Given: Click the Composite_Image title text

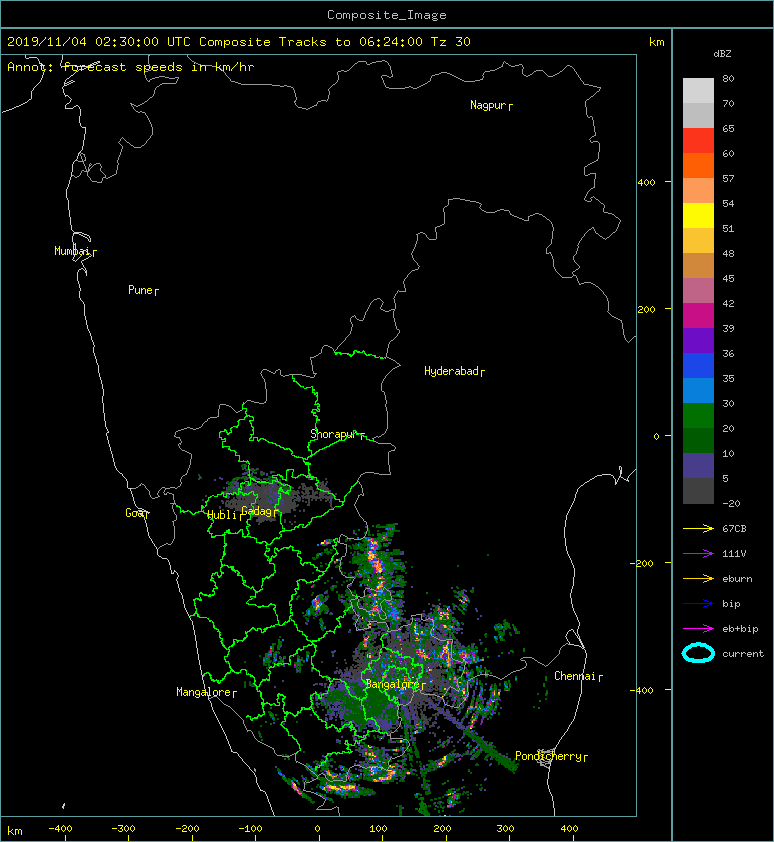Looking at the screenshot, I should point(387,15).
